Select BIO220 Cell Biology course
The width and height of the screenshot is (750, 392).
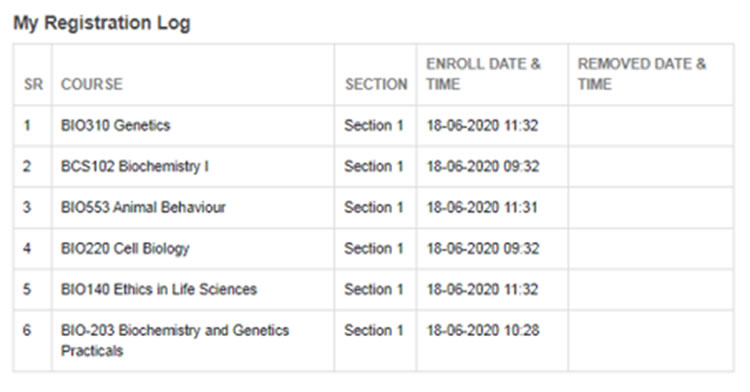(x=125, y=249)
